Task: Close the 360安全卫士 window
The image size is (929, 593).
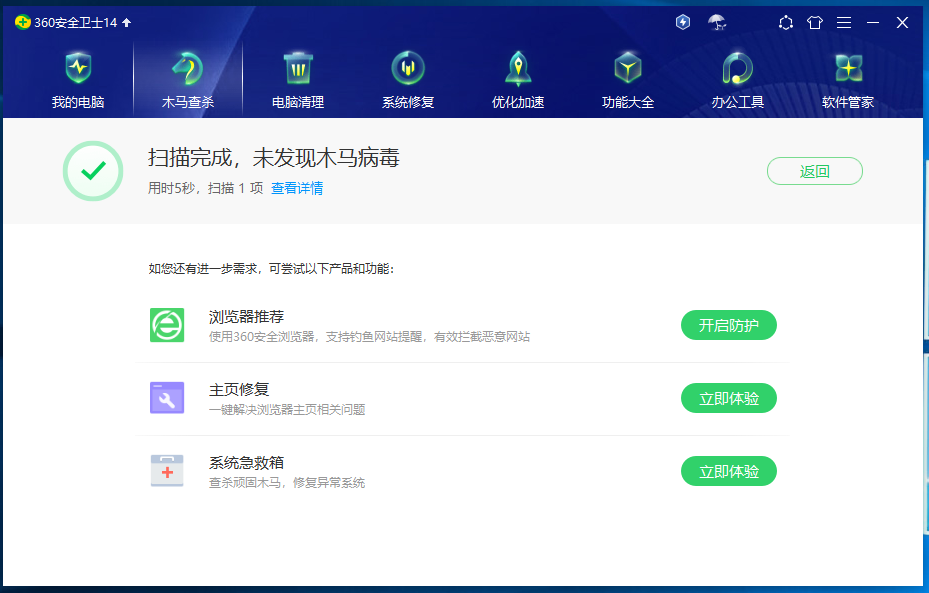Action: pyautogui.click(x=902, y=23)
